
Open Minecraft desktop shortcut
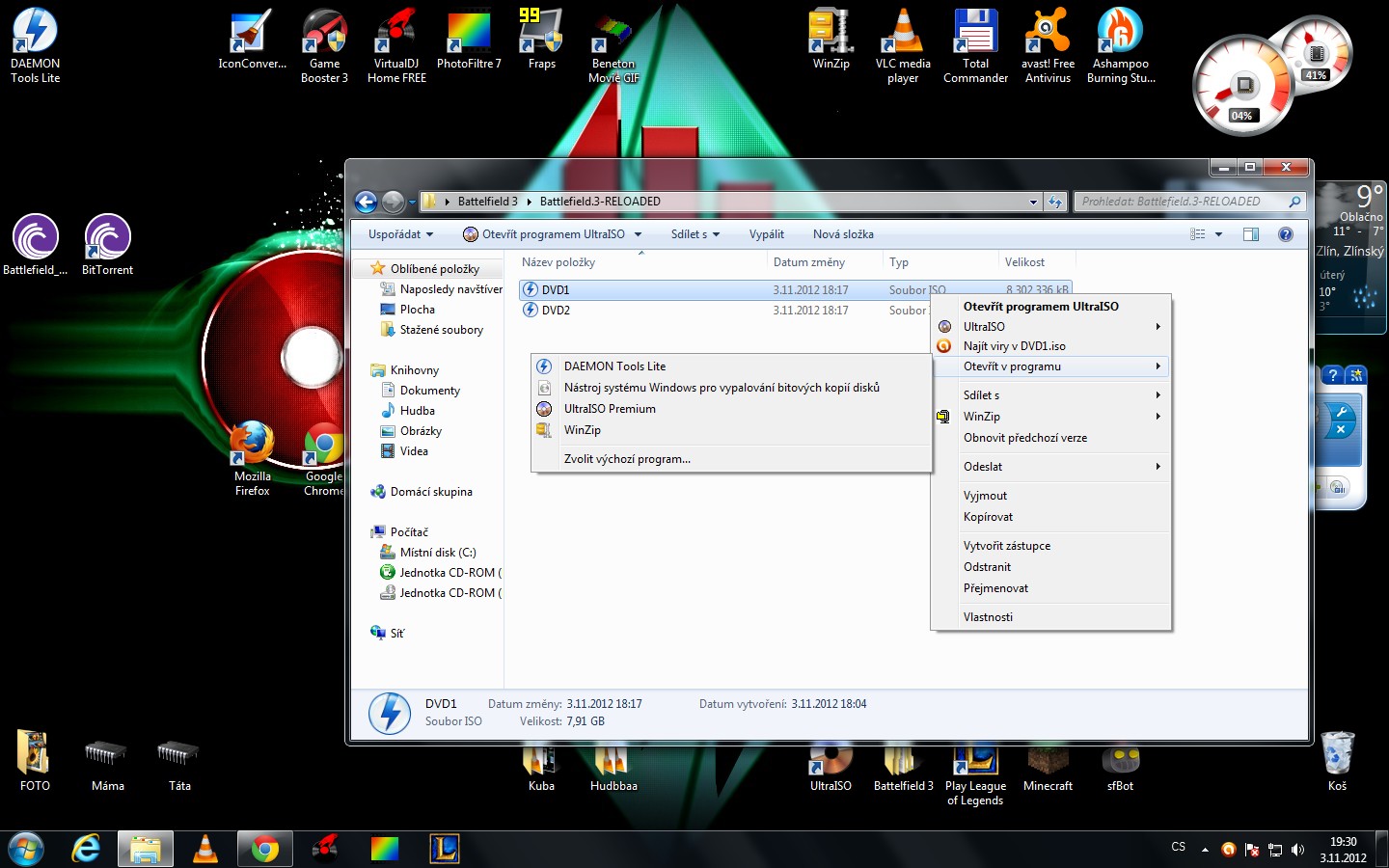[x=1048, y=769]
